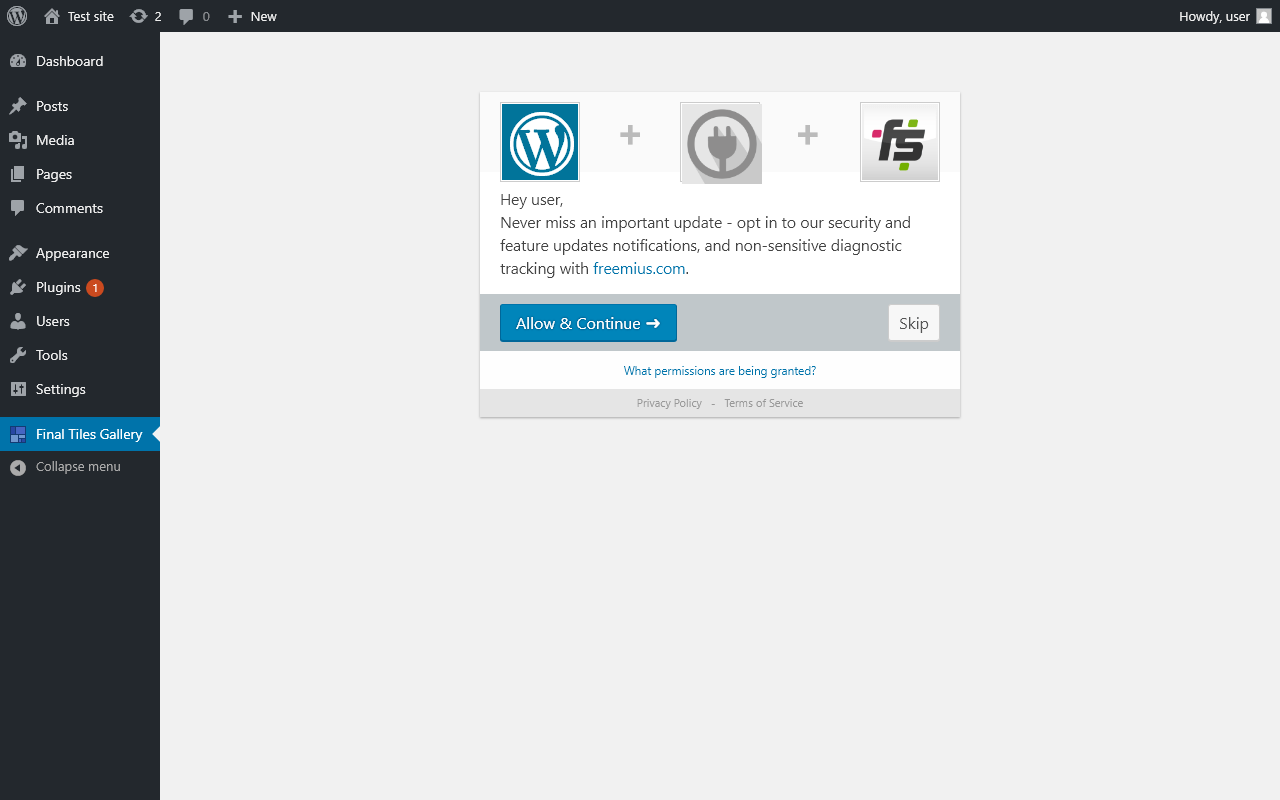Click the Plugins plug icon in the sidebar
The image size is (1280, 800).
click(x=18, y=287)
